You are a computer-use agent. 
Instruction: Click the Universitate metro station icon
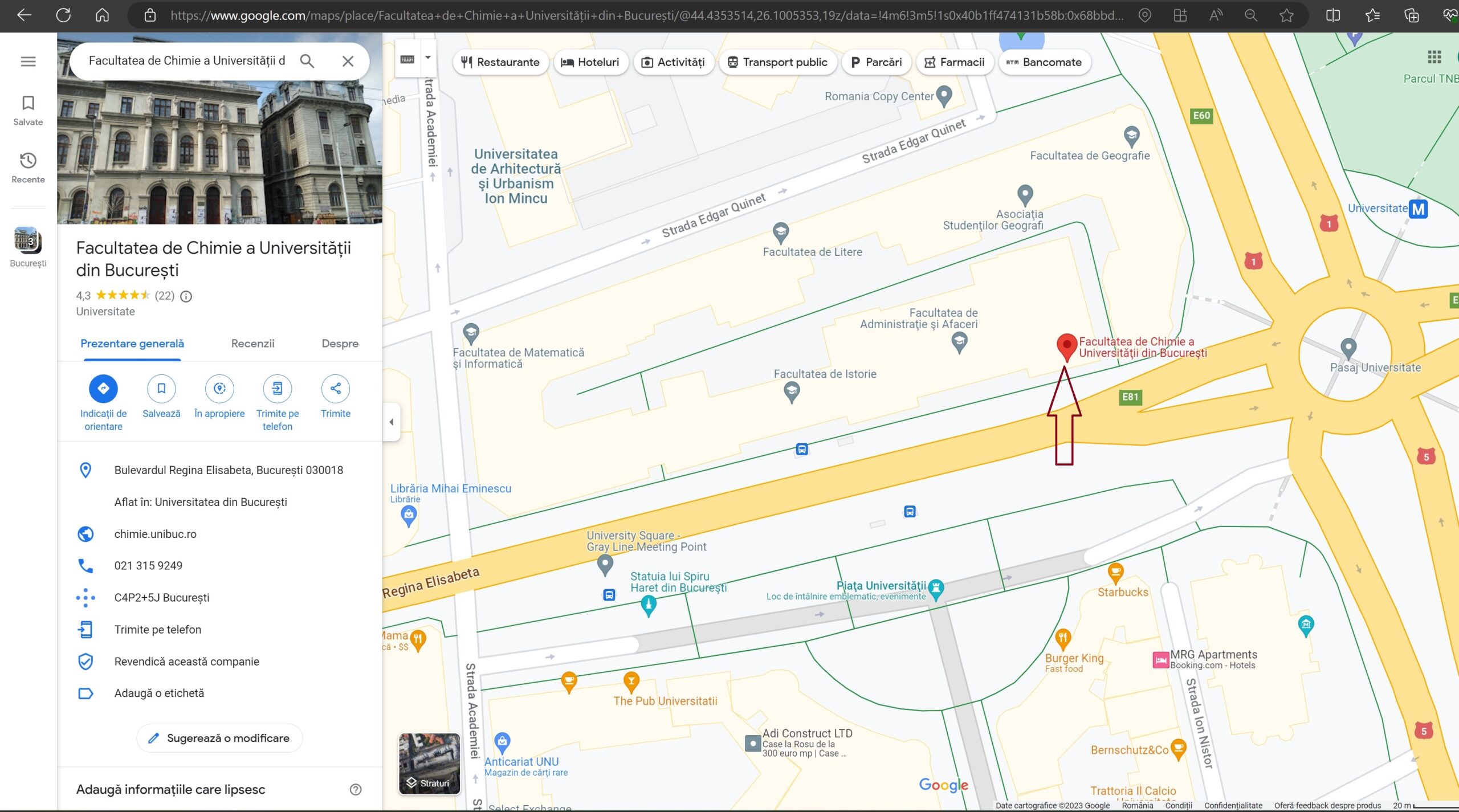pyautogui.click(x=1418, y=209)
